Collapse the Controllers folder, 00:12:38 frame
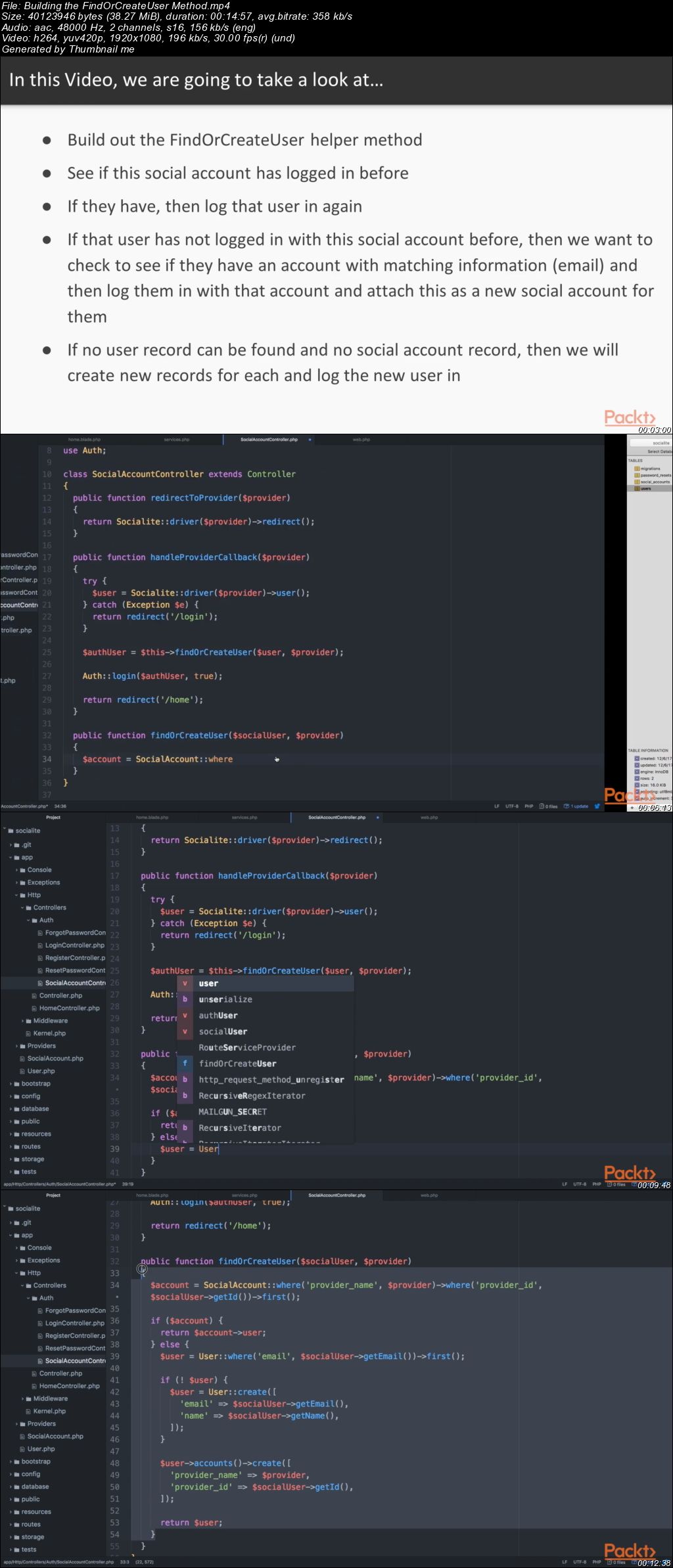The image size is (673, 1568). (x=23, y=1285)
